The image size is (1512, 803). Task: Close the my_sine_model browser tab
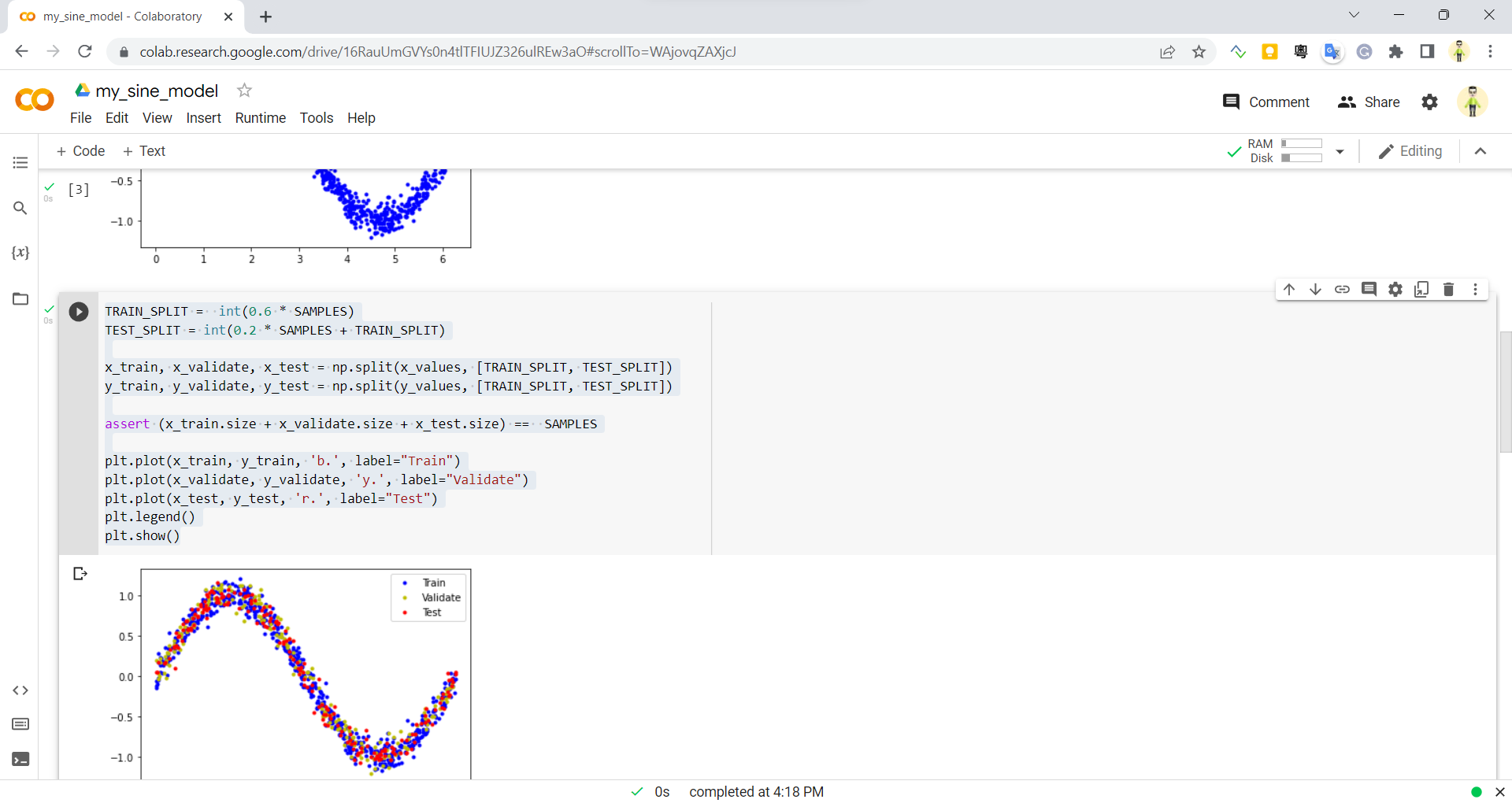click(x=228, y=17)
